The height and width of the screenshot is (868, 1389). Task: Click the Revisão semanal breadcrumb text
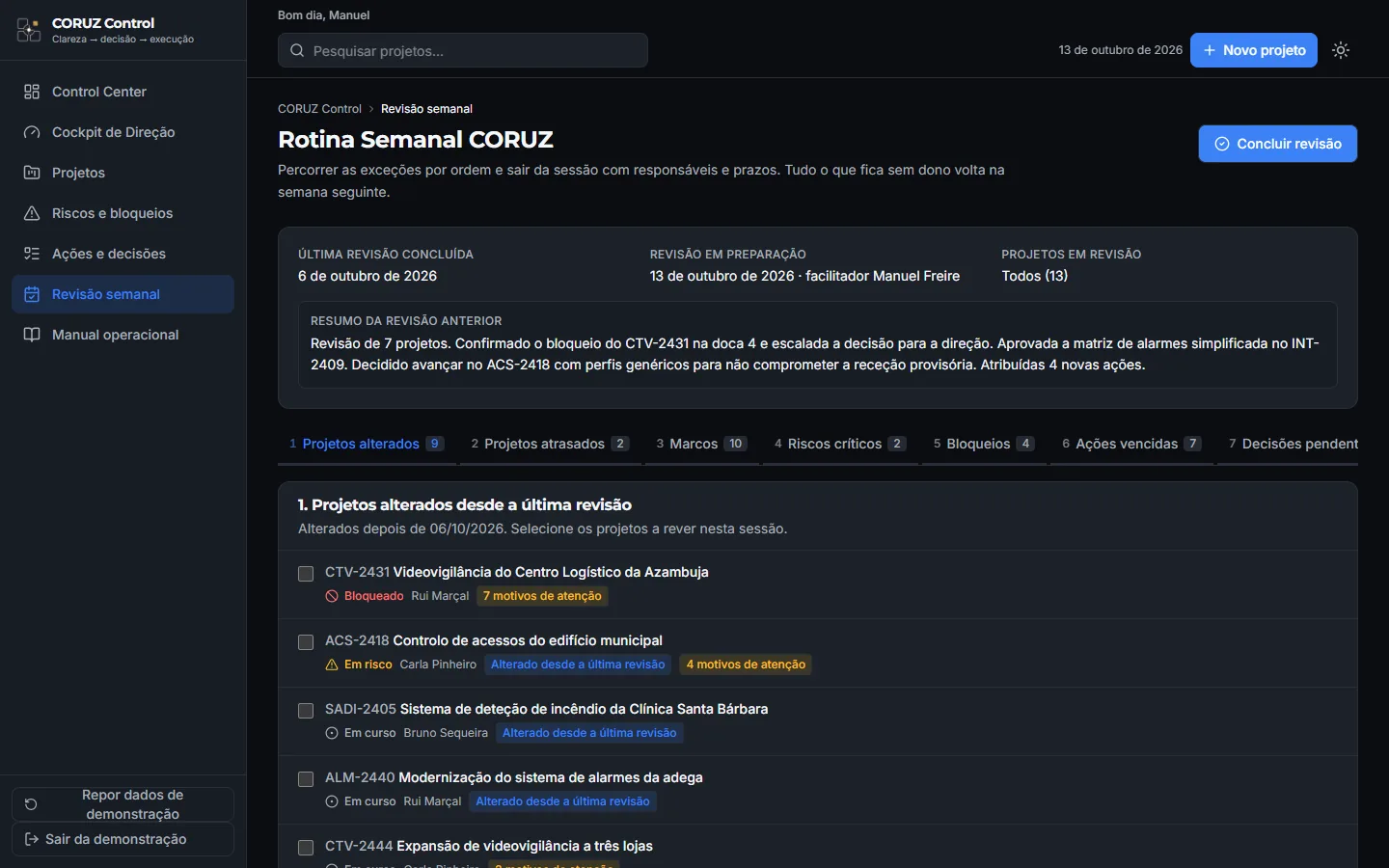click(426, 109)
